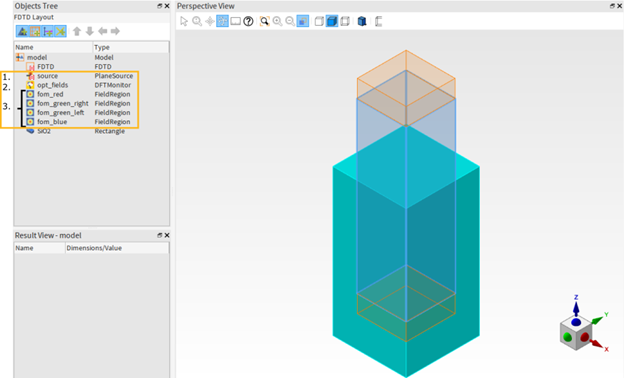The height and width of the screenshot is (378, 624).
Task: Close the Objects Tree panel
Action: pos(167,6)
